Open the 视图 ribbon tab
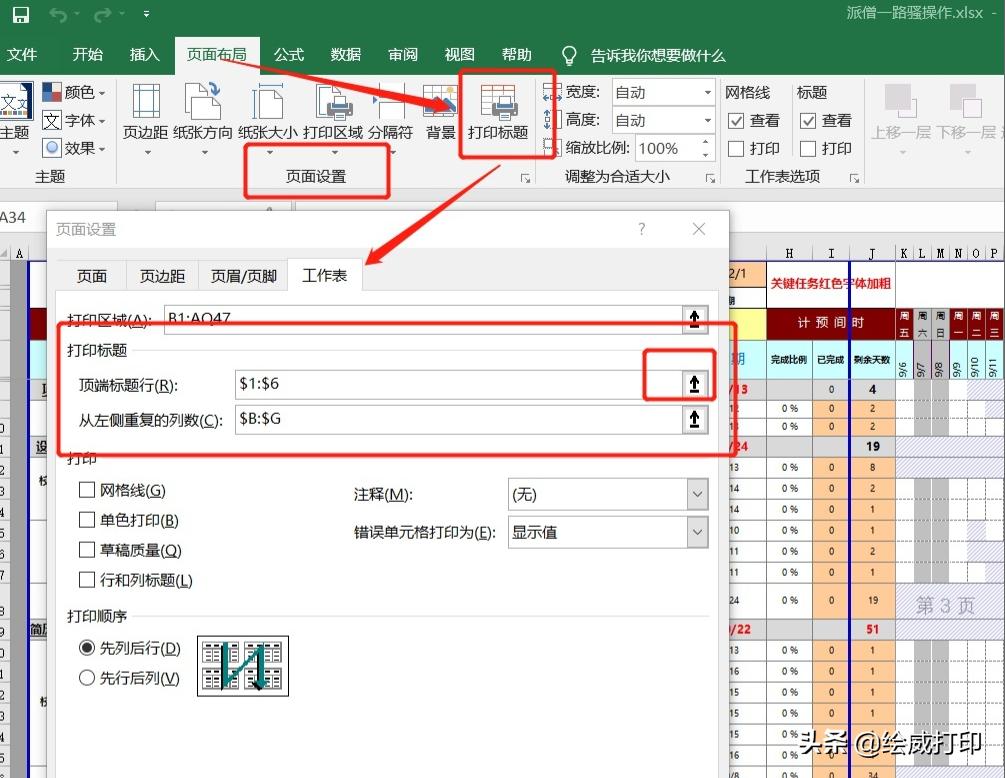Screen dimensions: 1005x778 pyautogui.click(x=459, y=55)
